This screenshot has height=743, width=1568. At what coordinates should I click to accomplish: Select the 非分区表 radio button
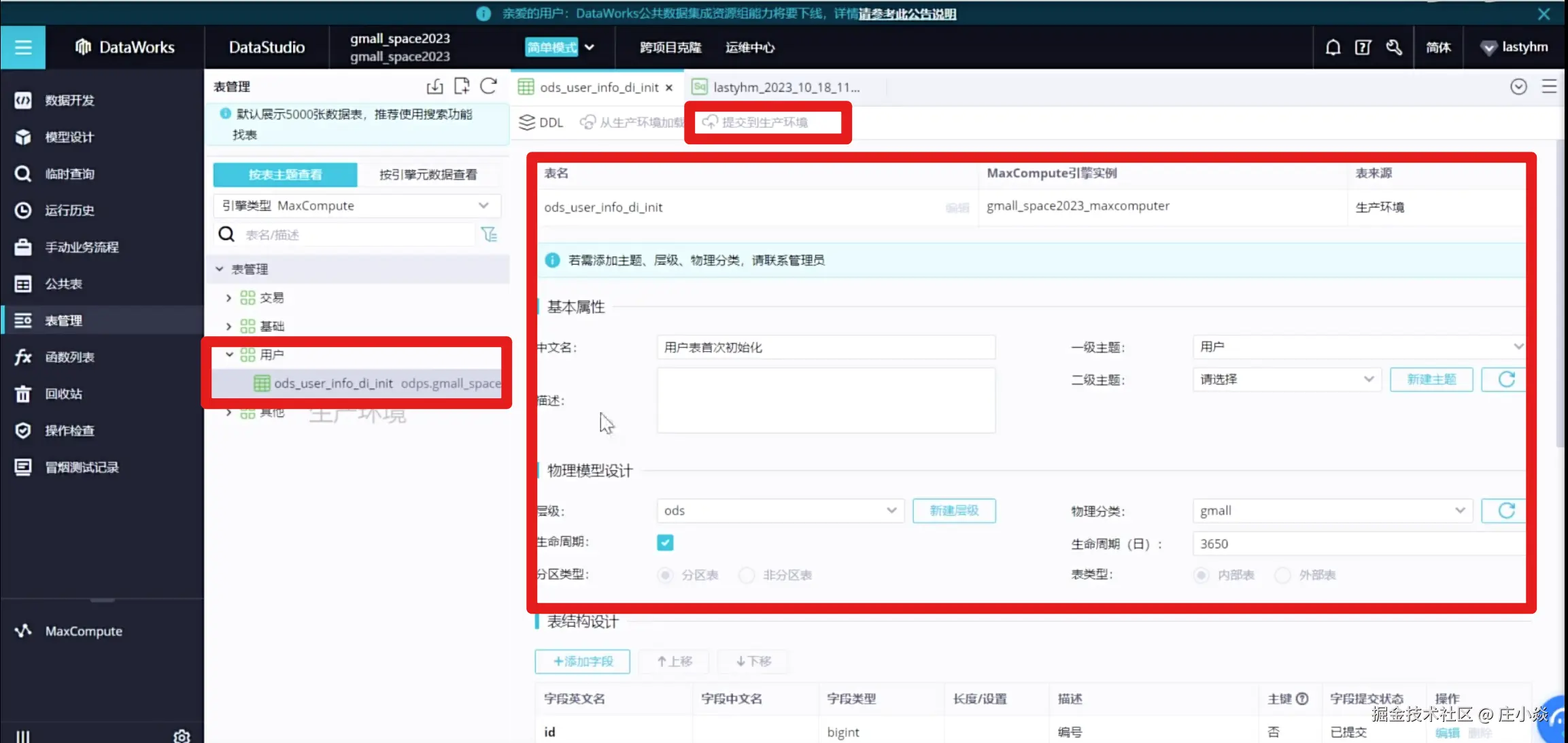pos(747,576)
